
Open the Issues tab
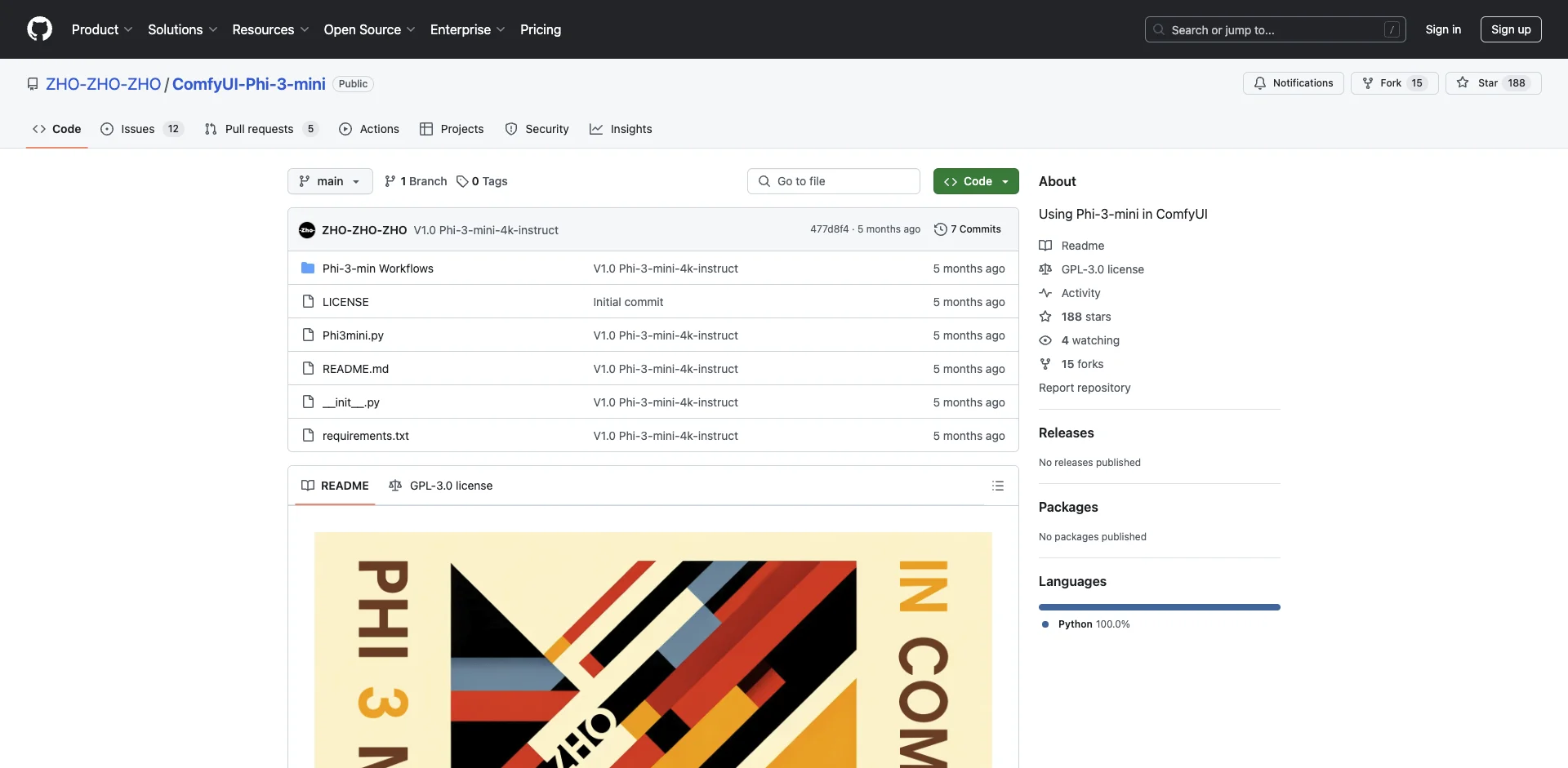141,129
